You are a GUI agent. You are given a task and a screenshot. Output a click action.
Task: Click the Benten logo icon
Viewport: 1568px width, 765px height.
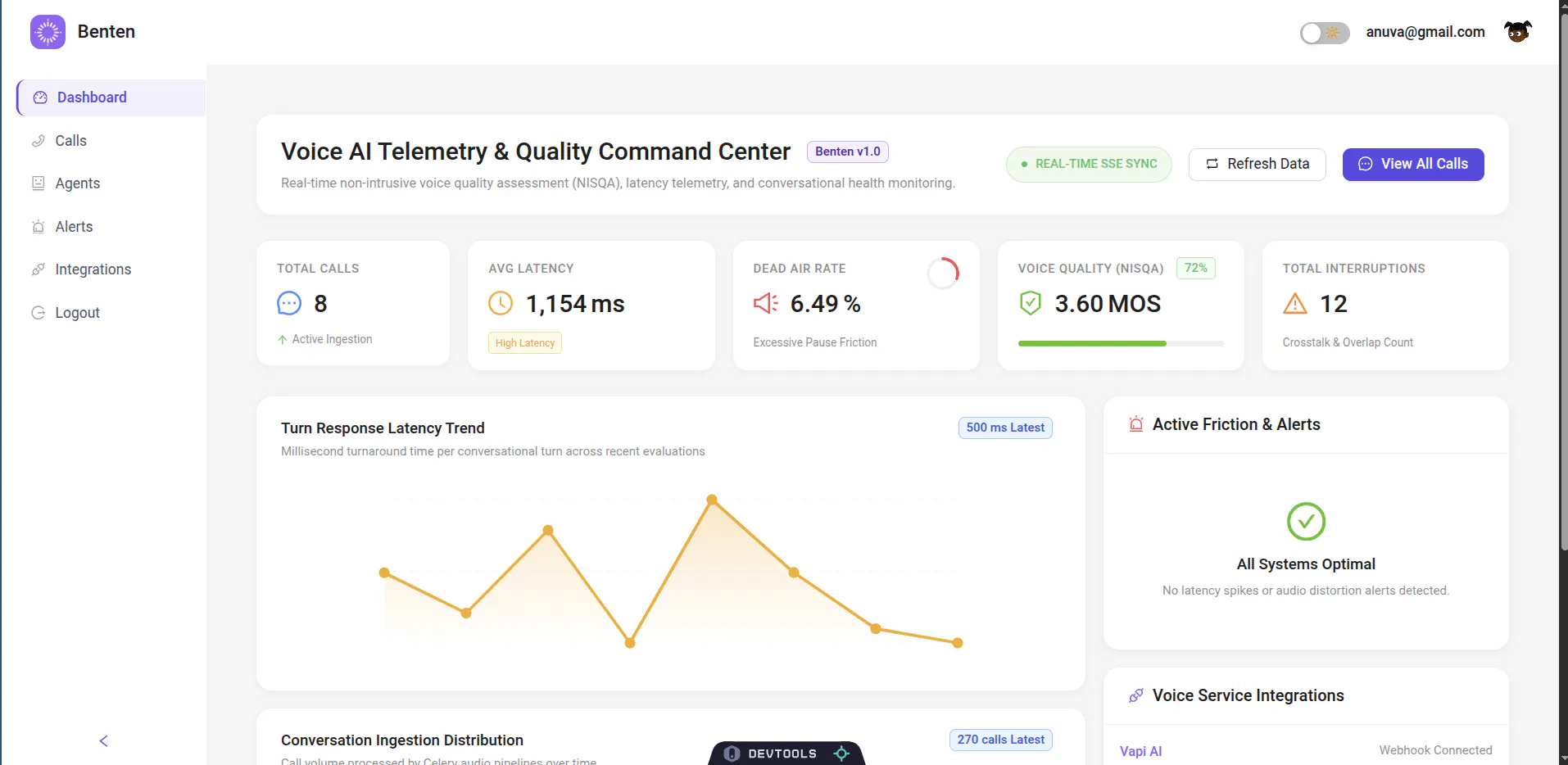point(48,32)
